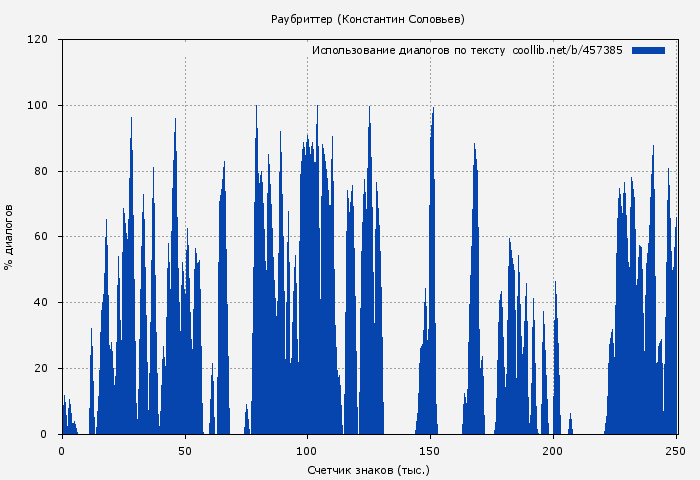This screenshot has width=700, height=480.
Task: Open the coollib.net/b/457385 link text in legend
Action: pyautogui.click(x=567, y=50)
